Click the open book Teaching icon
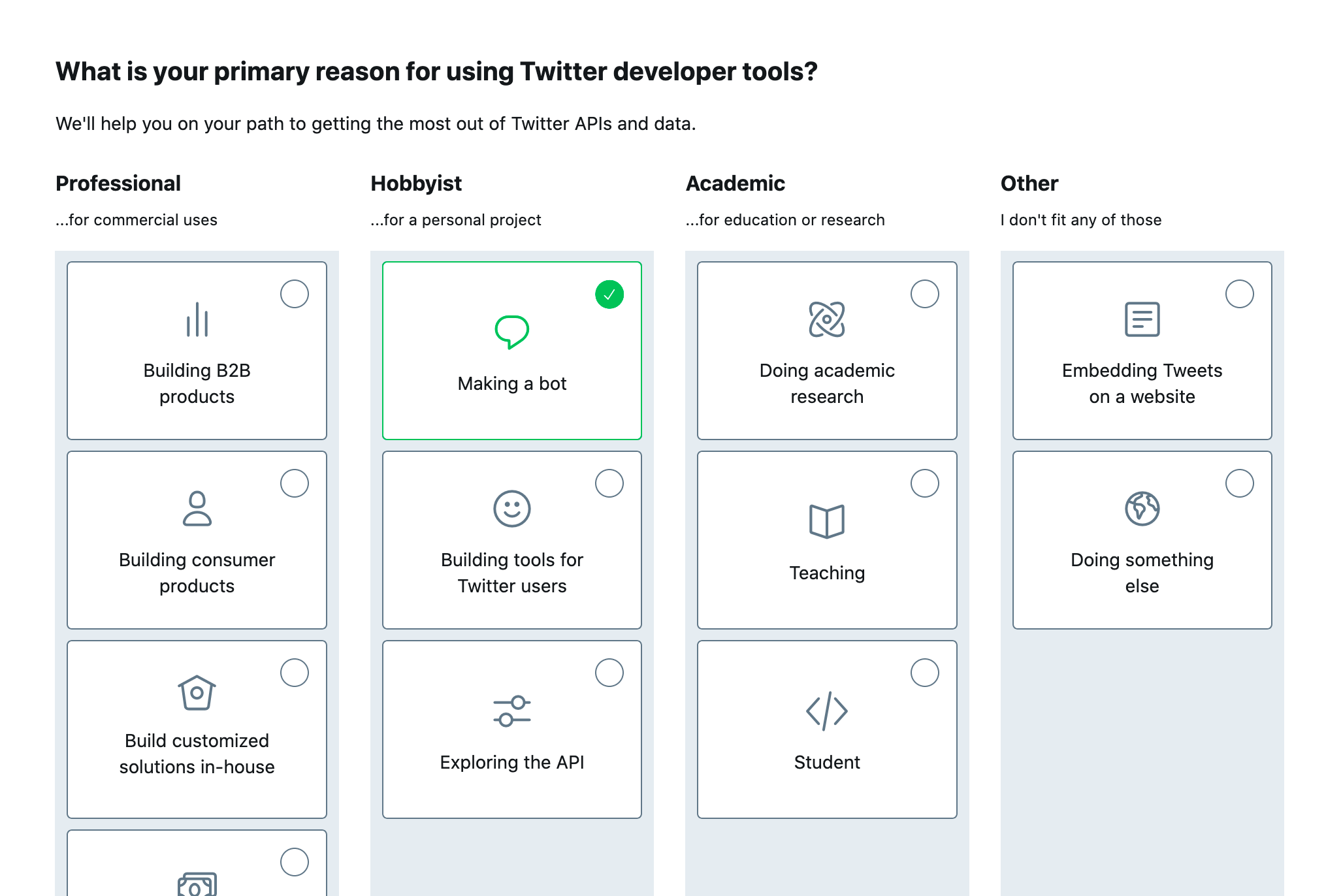1326x896 pixels. pyautogui.click(x=827, y=521)
